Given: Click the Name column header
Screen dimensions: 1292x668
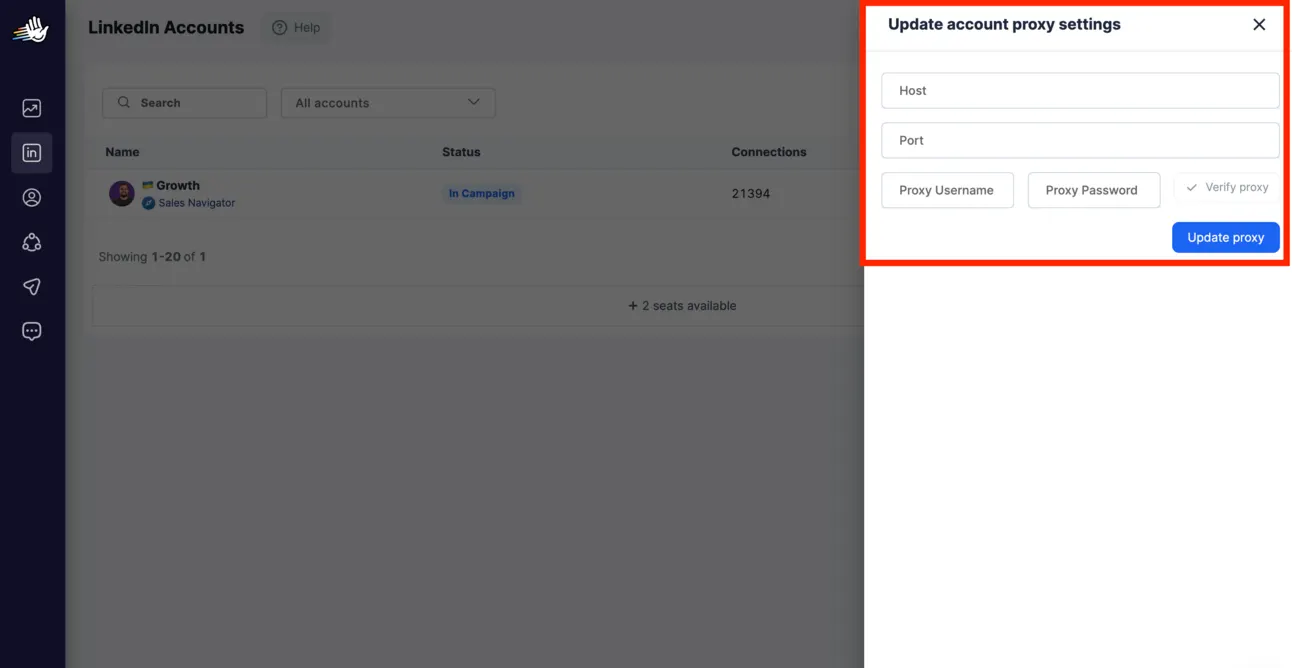Looking at the screenshot, I should click(122, 152).
